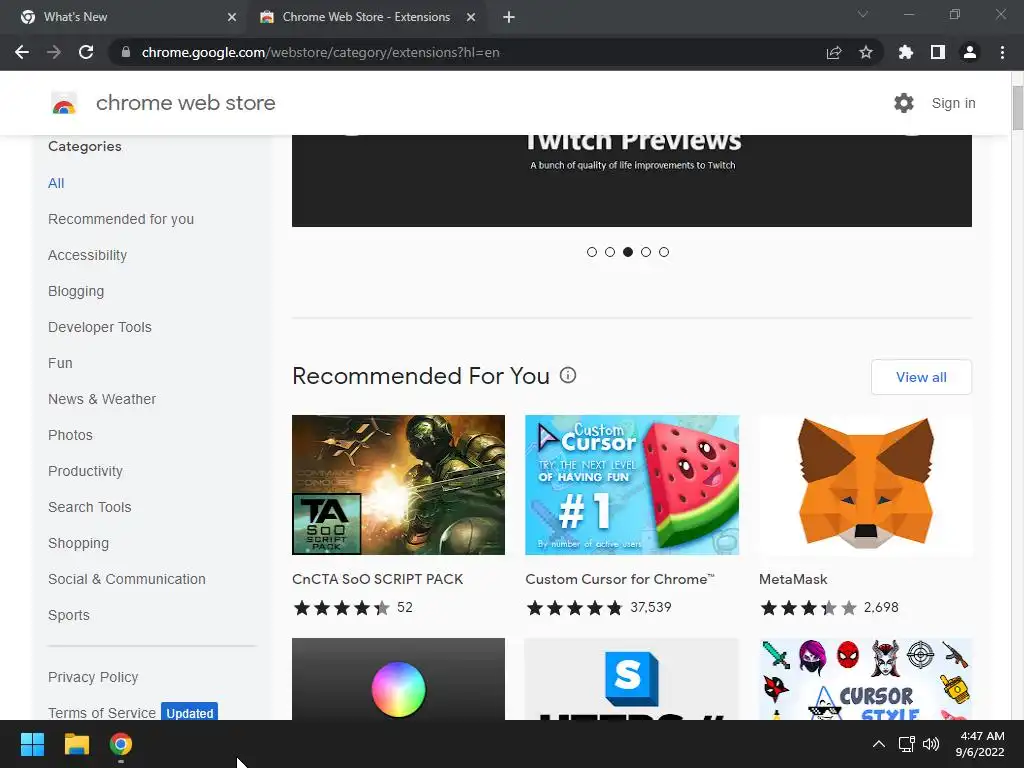This screenshot has width=1024, height=768.
Task: Open the color wheel extension thumbnail
Action: pos(398,679)
